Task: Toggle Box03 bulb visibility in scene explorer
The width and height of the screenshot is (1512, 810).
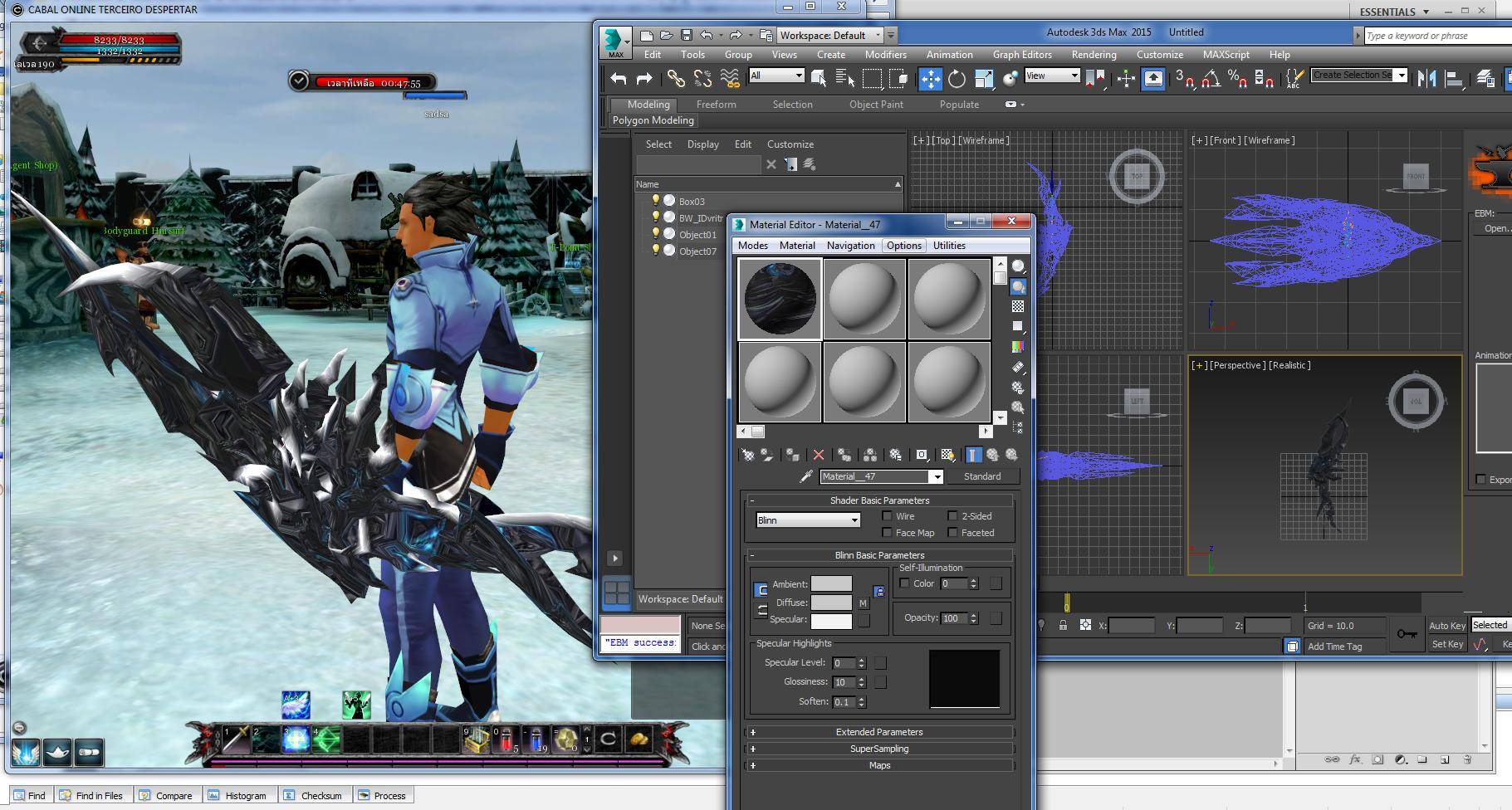Action: (655, 200)
